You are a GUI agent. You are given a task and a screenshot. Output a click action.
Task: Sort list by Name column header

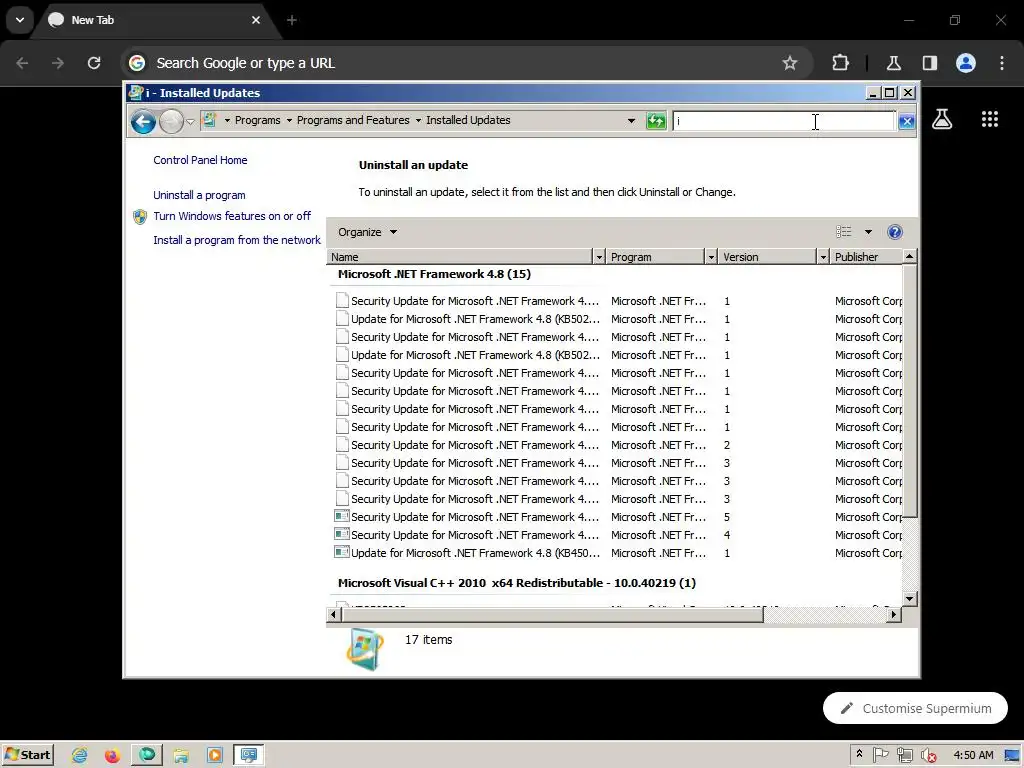point(460,257)
